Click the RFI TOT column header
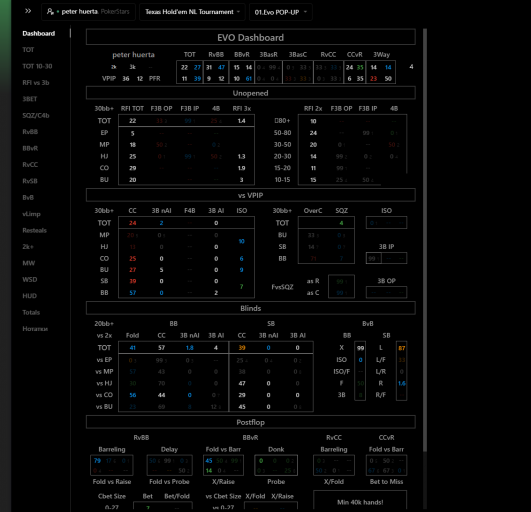Viewport: 531px width, 512px height. pos(132,109)
